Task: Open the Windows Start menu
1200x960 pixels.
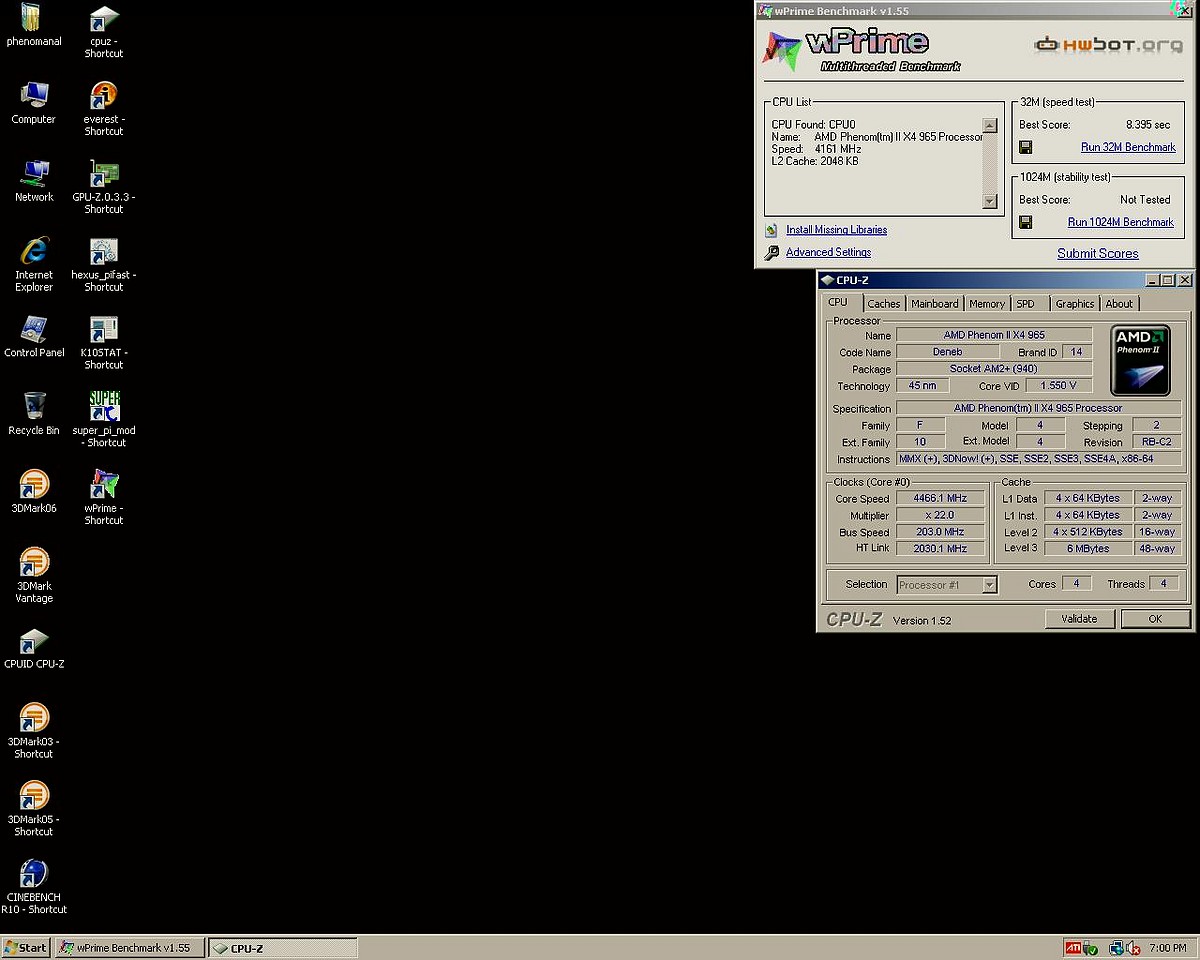Action: [26, 948]
